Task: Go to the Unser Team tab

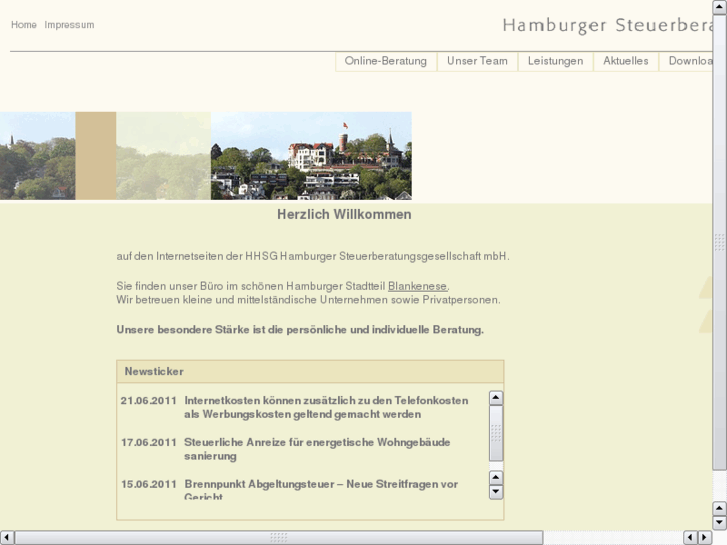Action: click(477, 61)
